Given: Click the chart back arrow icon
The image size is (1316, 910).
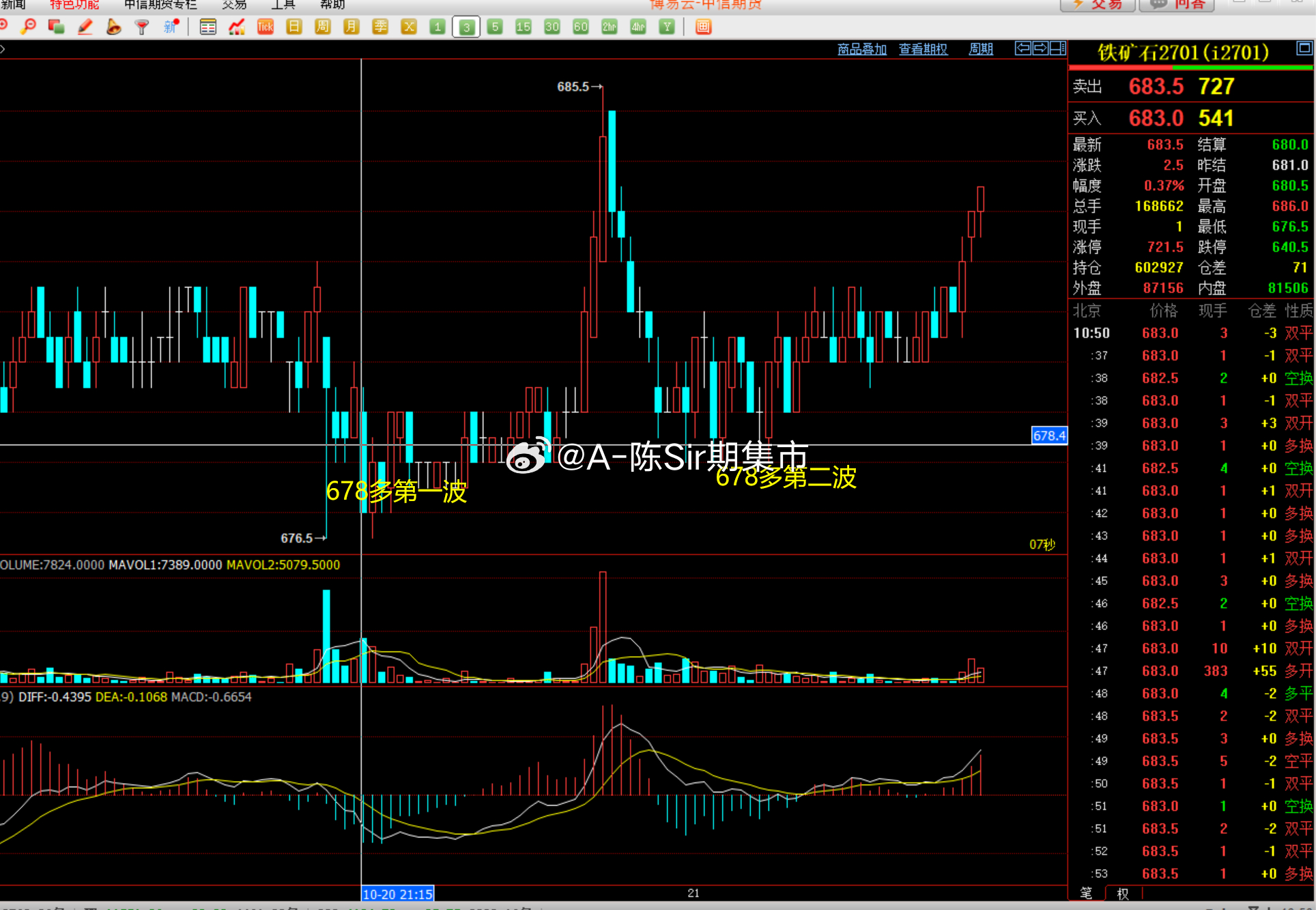Looking at the screenshot, I should (1023, 48).
